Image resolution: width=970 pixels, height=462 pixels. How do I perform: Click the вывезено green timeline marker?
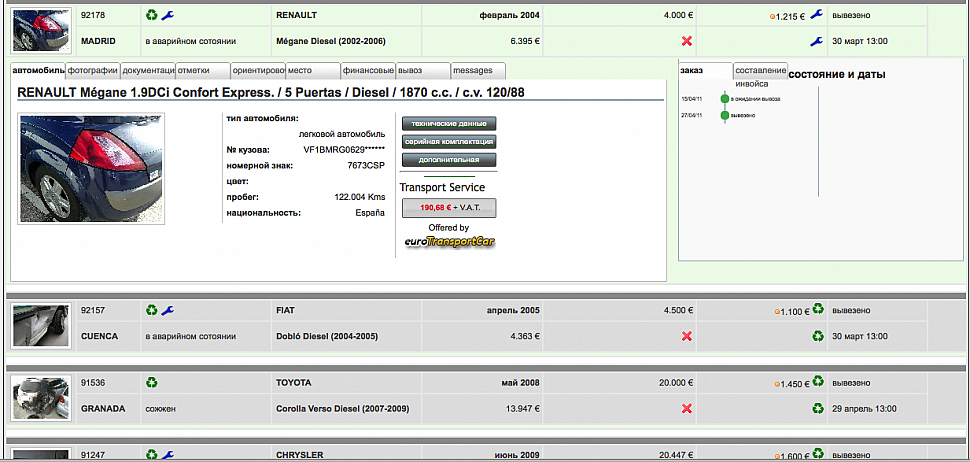725,115
